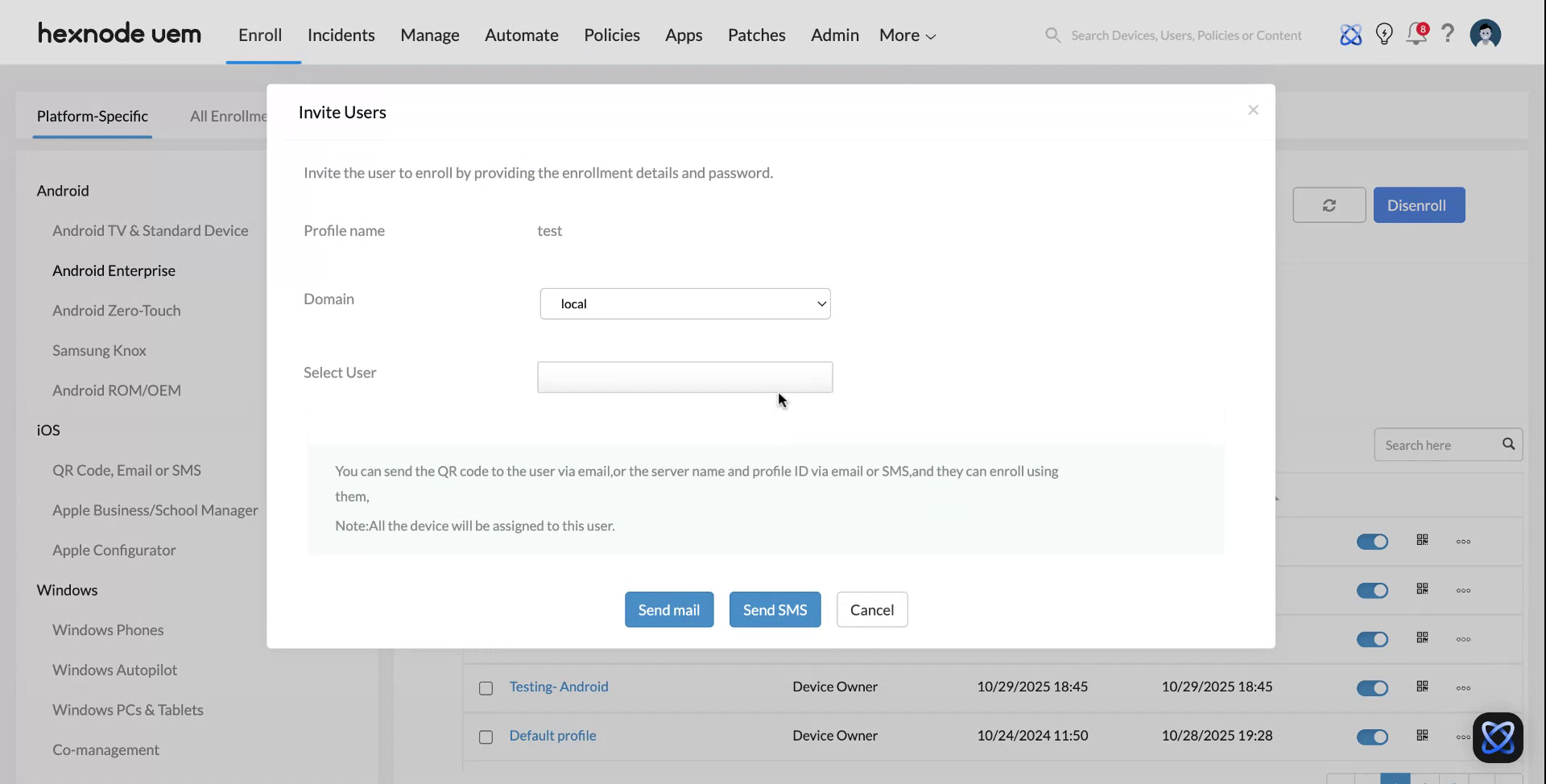The width and height of the screenshot is (1546, 784).
Task: Open the Policies menu item
Action: click(x=612, y=35)
